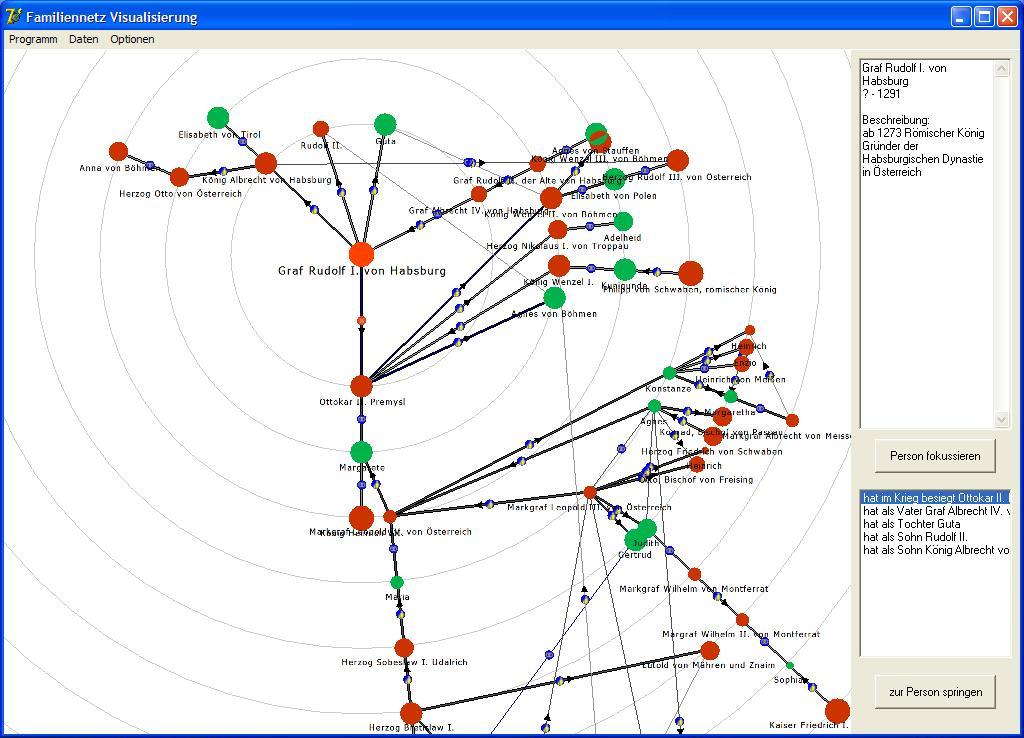
Task: Click the green Maria node
Action: tap(397, 583)
